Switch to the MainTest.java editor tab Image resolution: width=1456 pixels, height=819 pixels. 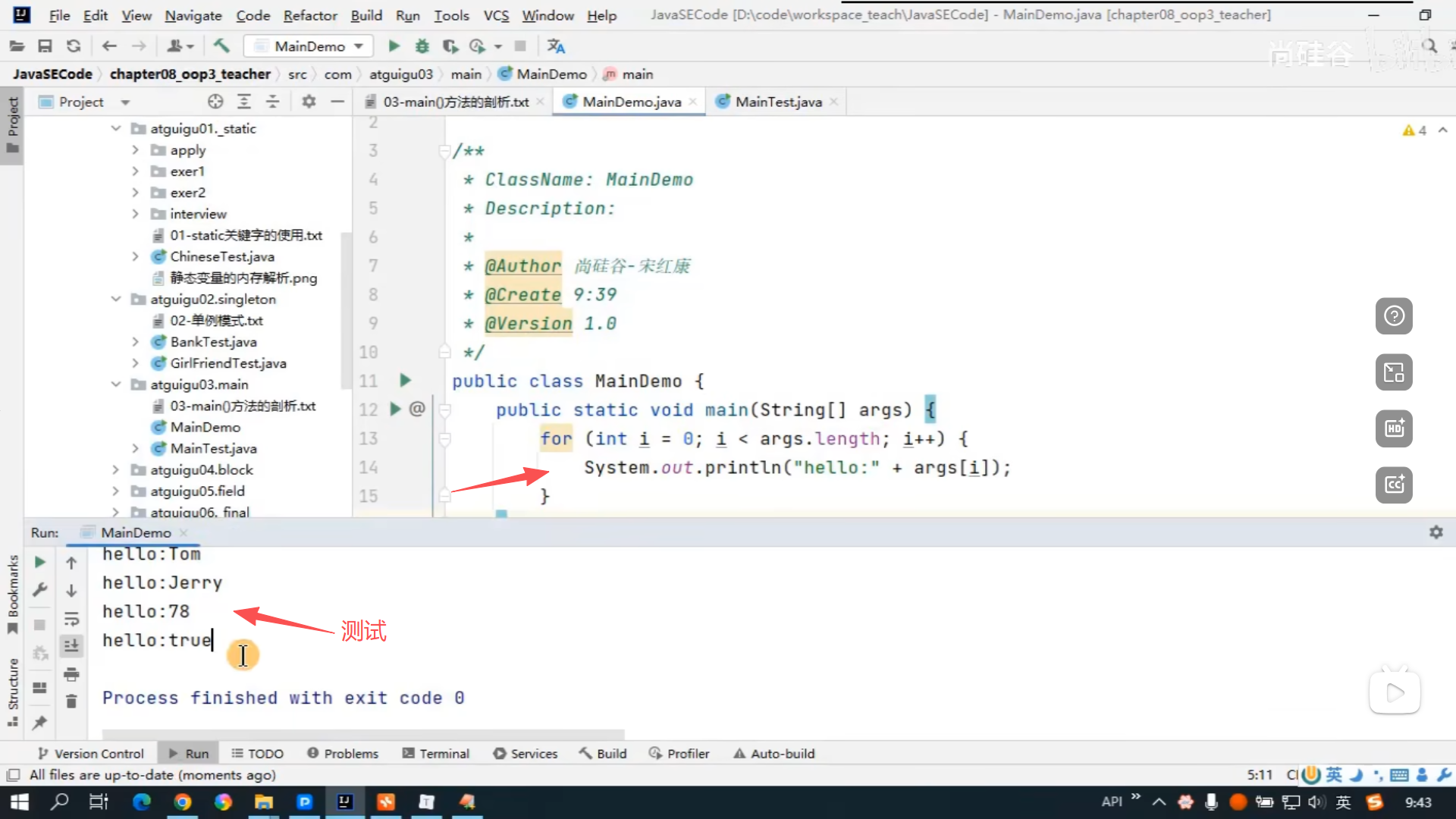pyautogui.click(x=778, y=102)
